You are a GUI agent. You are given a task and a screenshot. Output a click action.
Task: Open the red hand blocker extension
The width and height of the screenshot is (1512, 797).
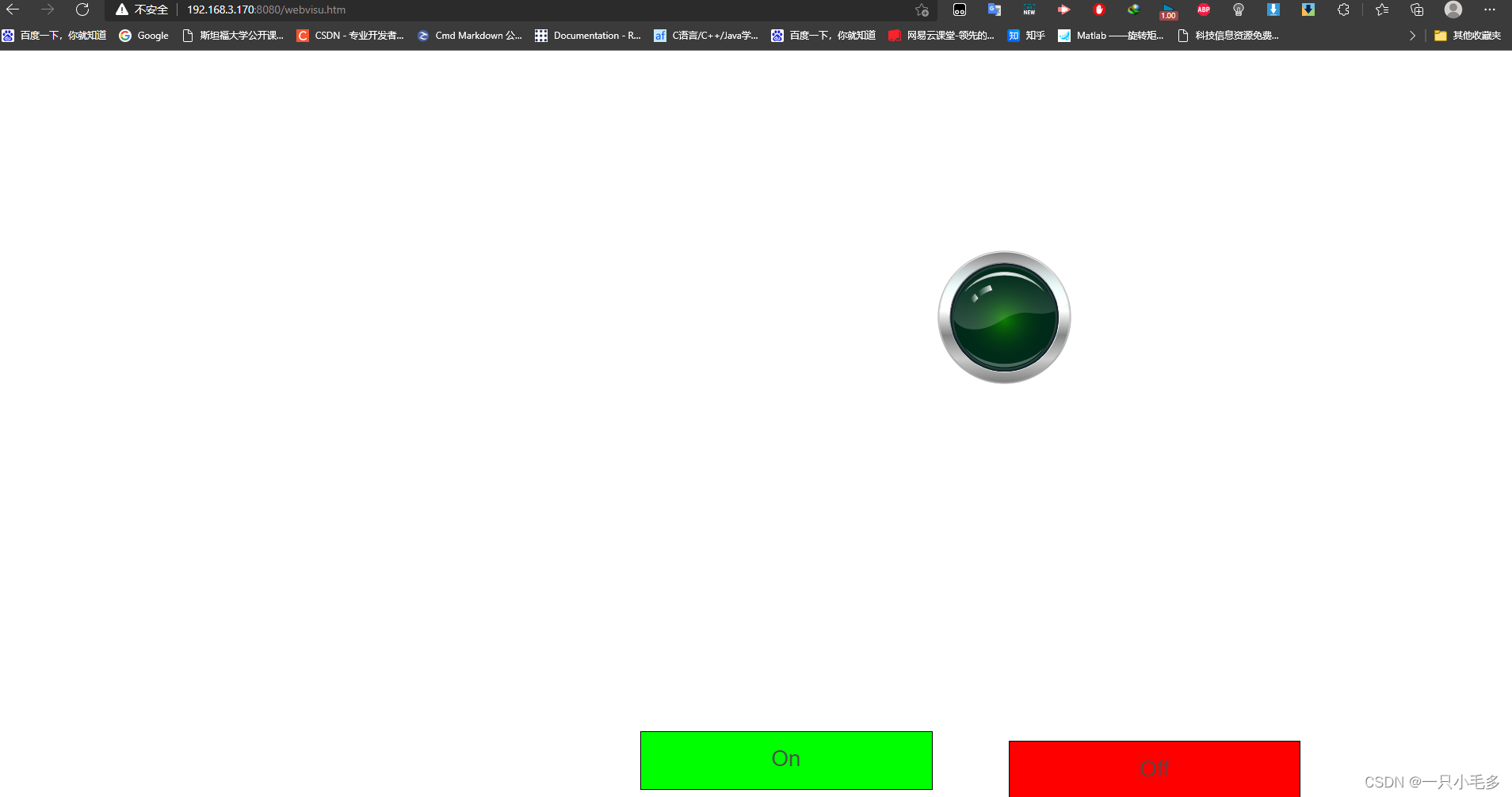tap(1099, 10)
